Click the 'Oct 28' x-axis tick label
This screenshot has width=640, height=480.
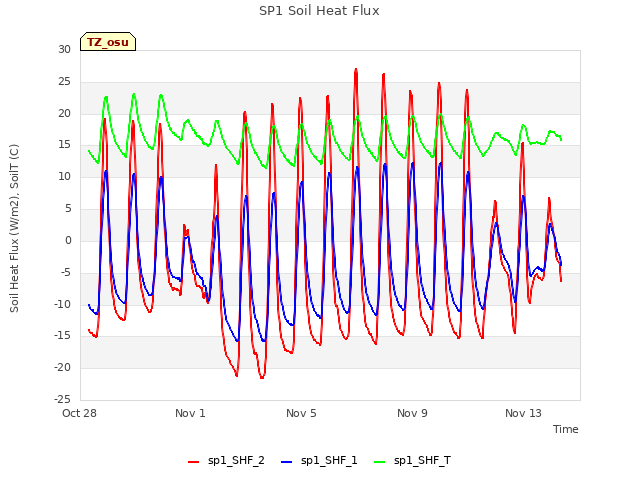click(79, 413)
